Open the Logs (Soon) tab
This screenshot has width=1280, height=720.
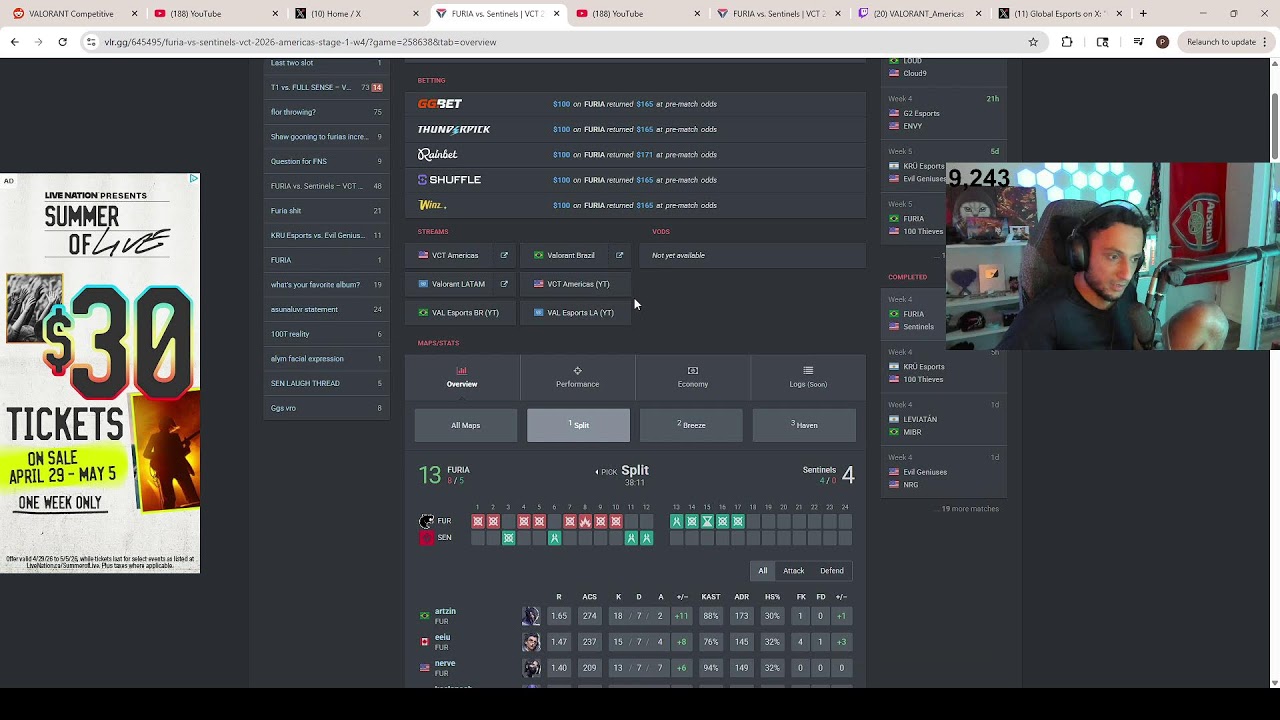808,377
